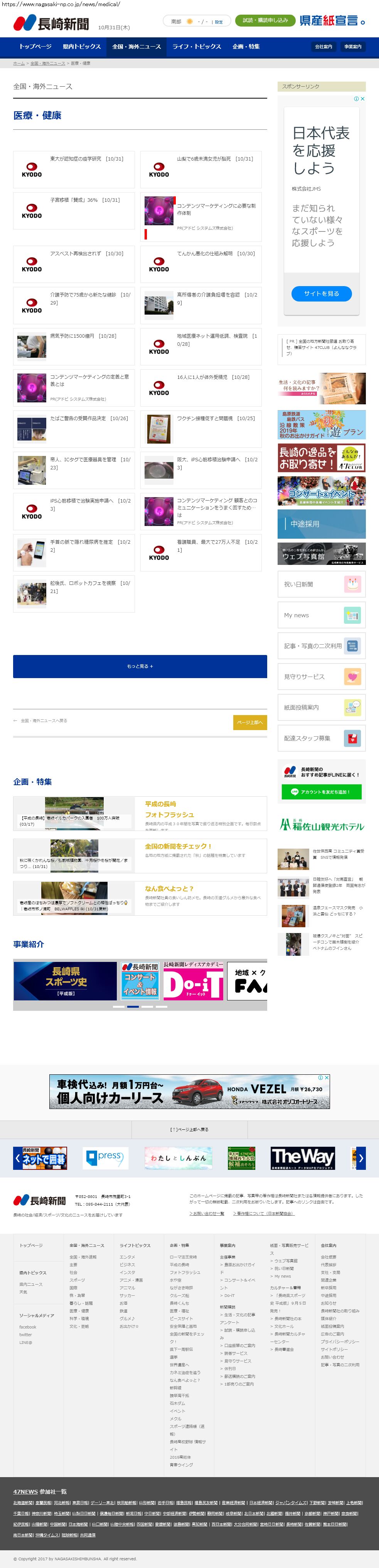
Task: Open the トップページ nav tab
Action: pyautogui.click(x=35, y=46)
